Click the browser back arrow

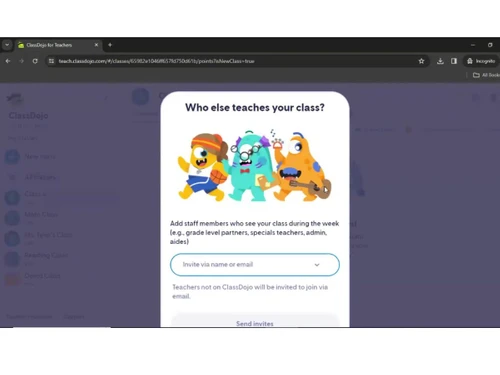coord(8,61)
